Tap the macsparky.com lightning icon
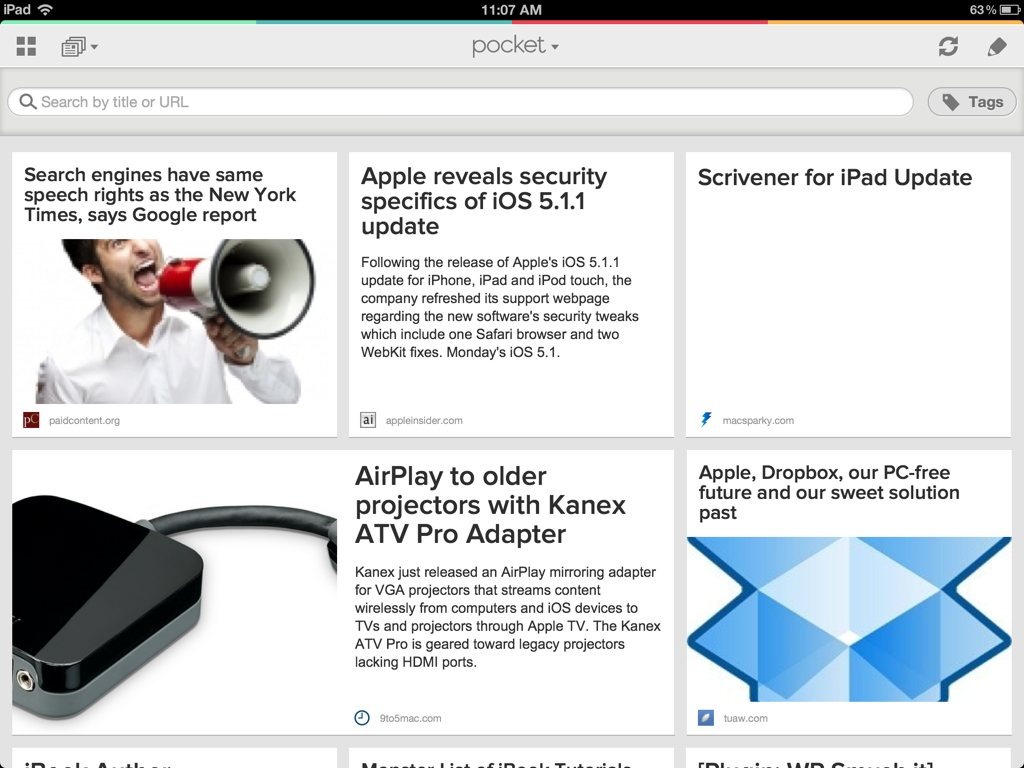This screenshot has width=1024, height=768. (x=706, y=420)
